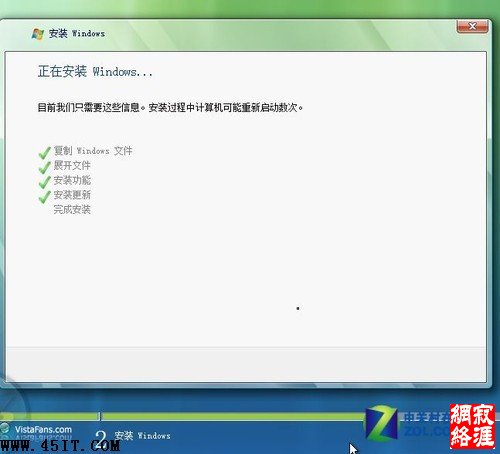The width and height of the screenshot is (500, 454).
Task: Select the 复制 Windows 文件 step text
Action: tap(93, 151)
